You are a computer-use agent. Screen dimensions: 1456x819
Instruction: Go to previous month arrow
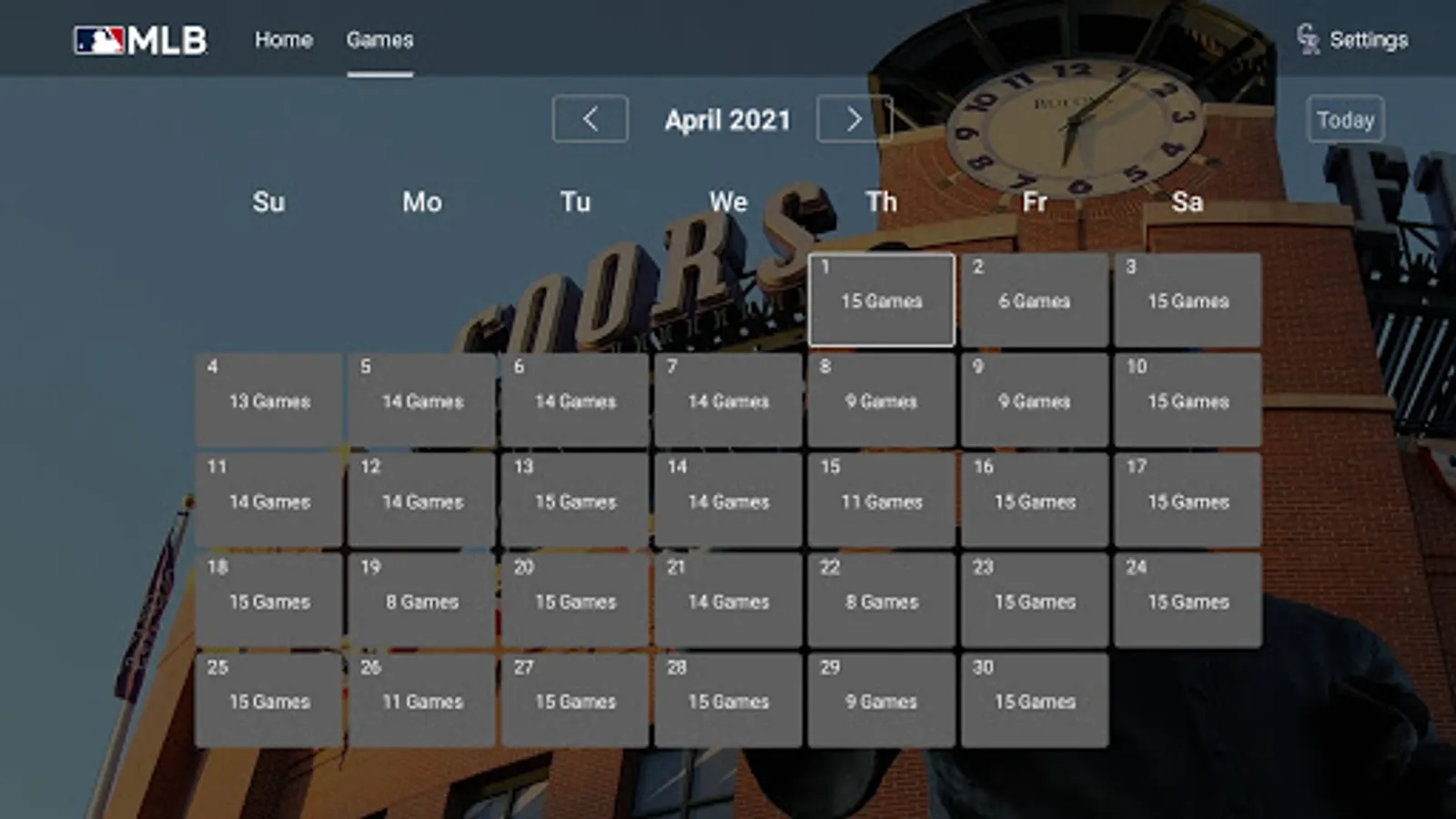590,119
